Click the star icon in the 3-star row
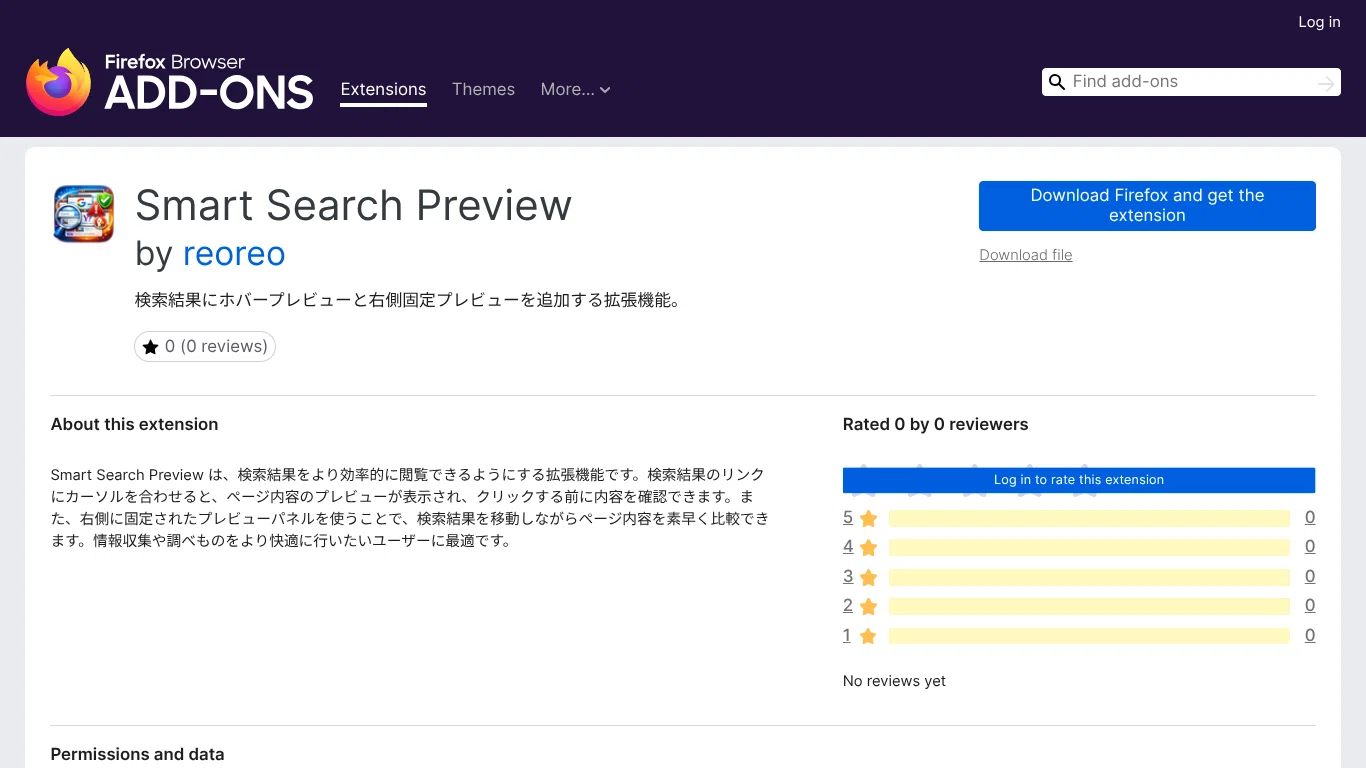Image resolution: width=1366 pixels, height=768 pixels. click(x=868, y=577)
